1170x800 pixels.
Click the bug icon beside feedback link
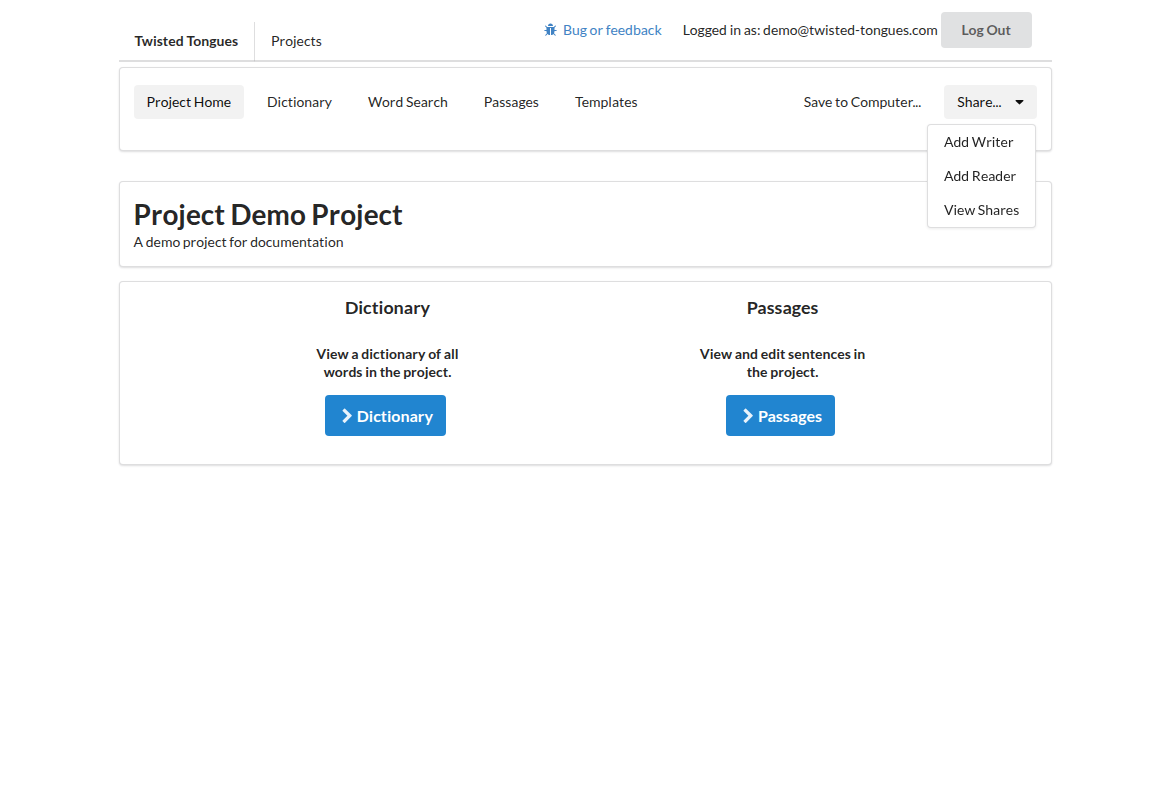(x=550, y=30)
